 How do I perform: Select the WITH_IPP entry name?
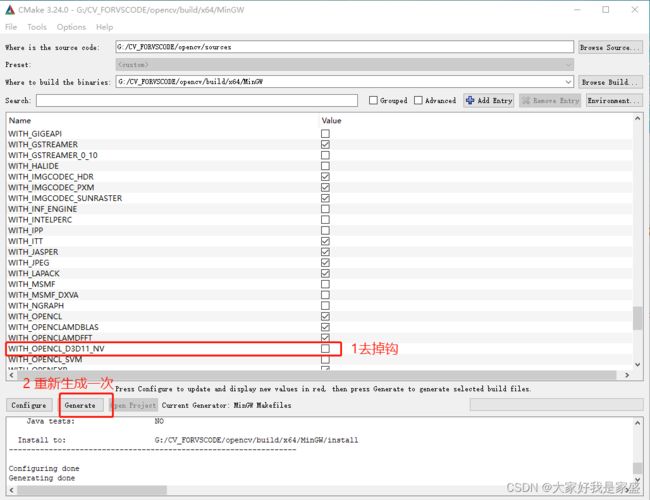[x=26, y=231]
